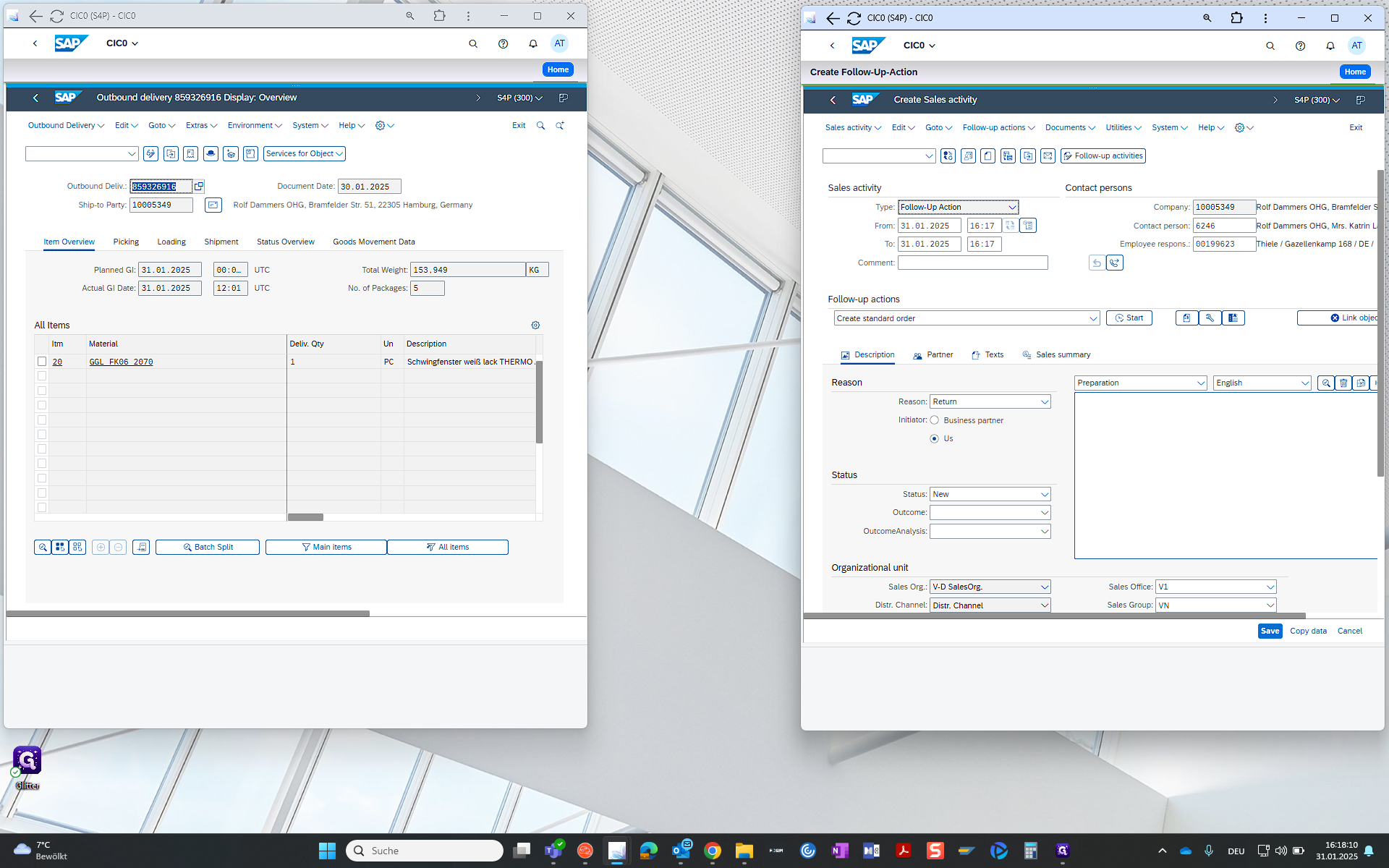Screen dimensions: 1389x868
Task: Click the blue Save button
Action: click(x=1270, y=631)
